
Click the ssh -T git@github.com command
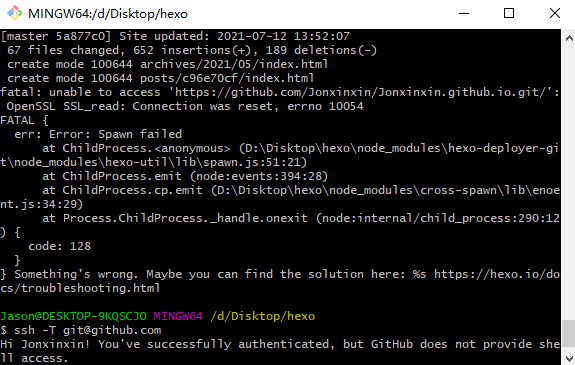point(87,330)
